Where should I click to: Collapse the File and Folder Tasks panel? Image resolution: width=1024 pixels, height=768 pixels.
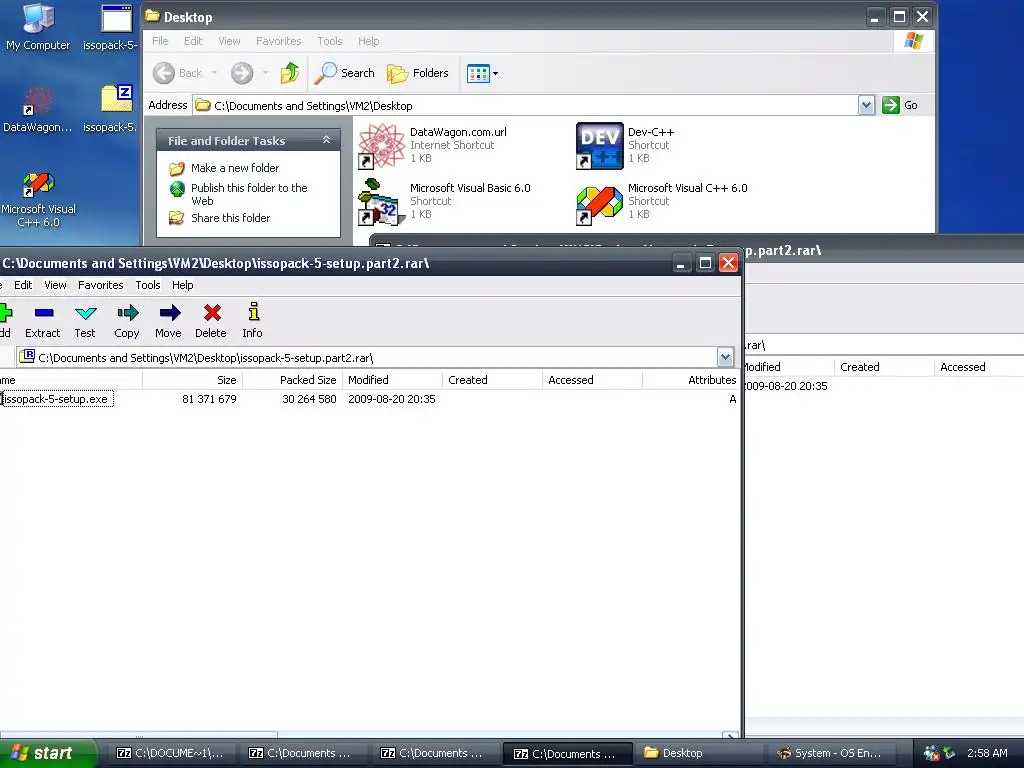pos(326,140)
